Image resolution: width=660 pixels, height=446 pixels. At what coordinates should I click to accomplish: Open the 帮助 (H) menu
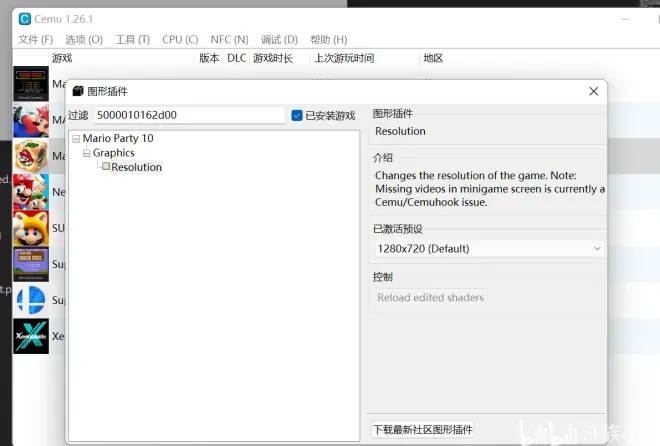click(329, 40)
